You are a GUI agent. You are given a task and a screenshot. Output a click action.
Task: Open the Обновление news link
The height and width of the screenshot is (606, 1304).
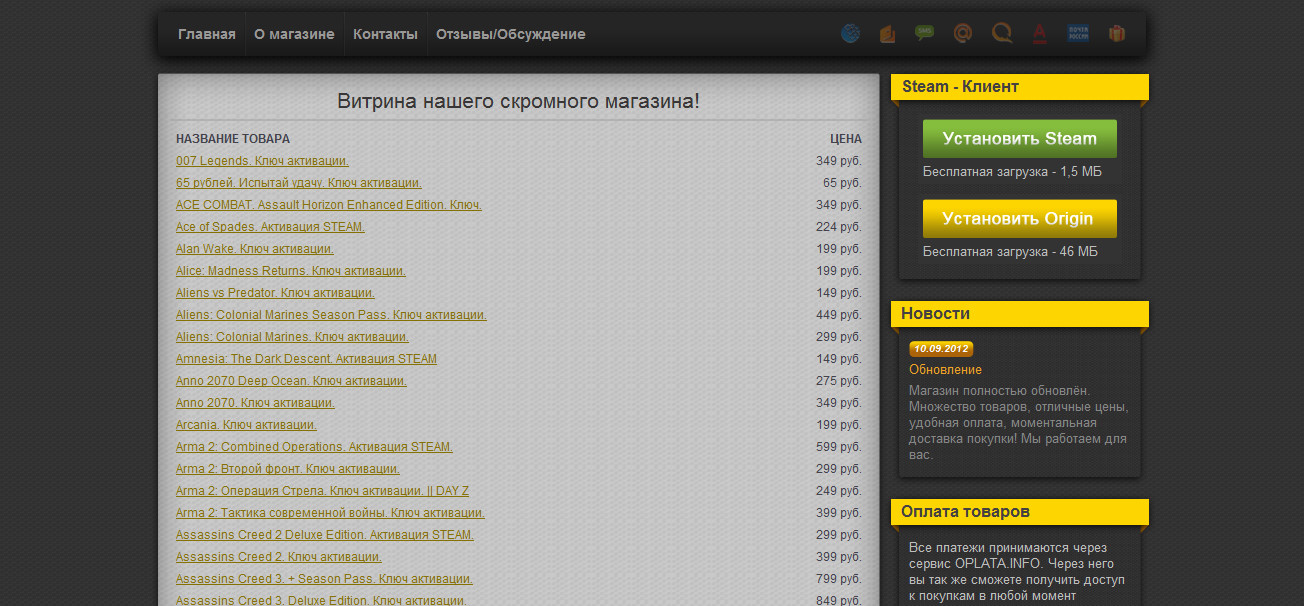coord(945,370)
